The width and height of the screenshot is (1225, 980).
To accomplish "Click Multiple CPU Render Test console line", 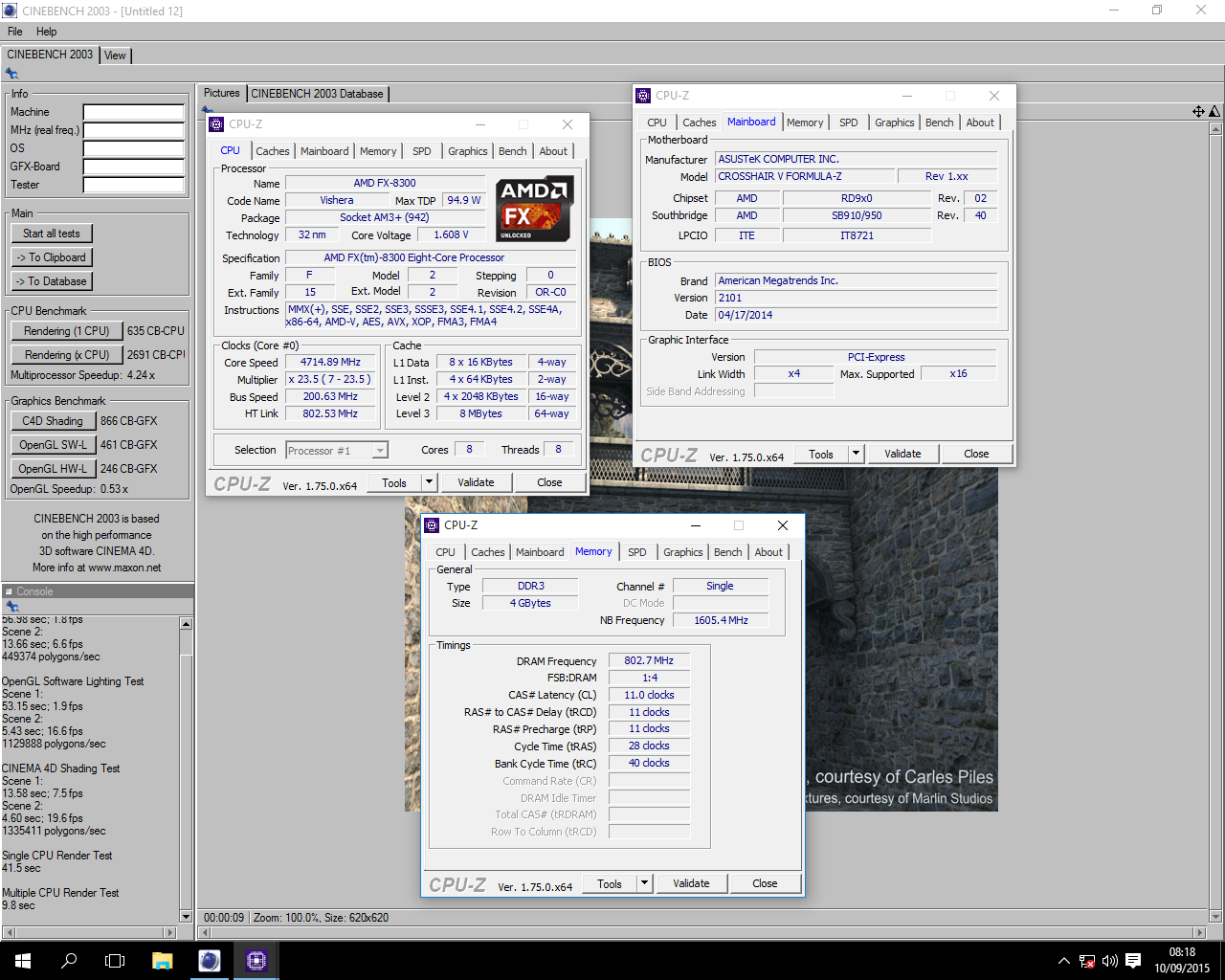I will pos(60,893).
